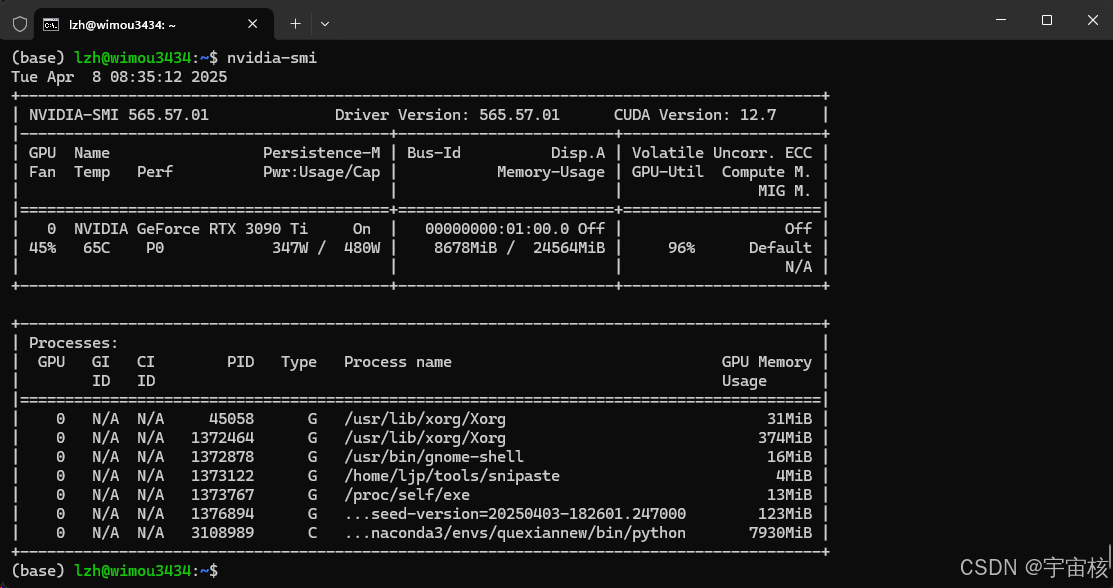This screenshot has height=588, width=1113.
Task: Click the "GPU Memory" column header
Action: [x=767, y=362]
